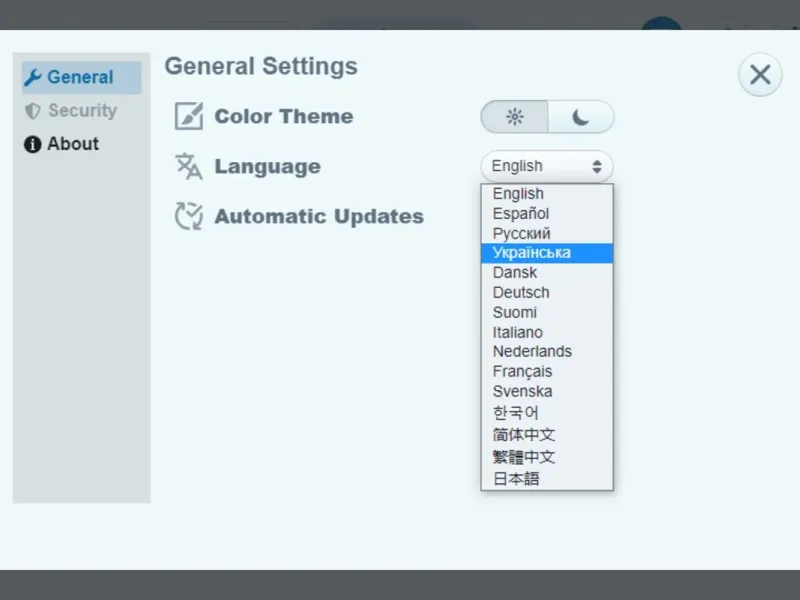This screenshot has height=600, width=800.
Task: Enable the light theme sun toggle
Action: [515, 116]
